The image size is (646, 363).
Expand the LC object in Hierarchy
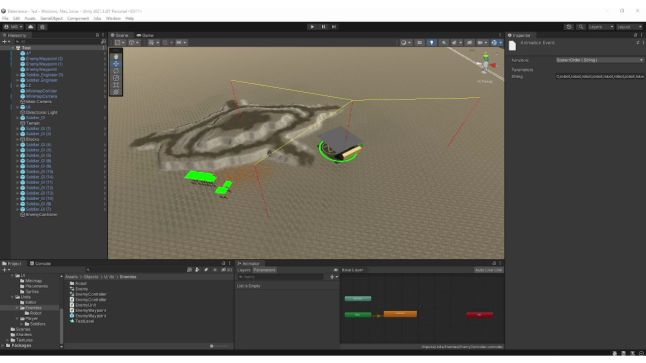(x=18, y=85)
